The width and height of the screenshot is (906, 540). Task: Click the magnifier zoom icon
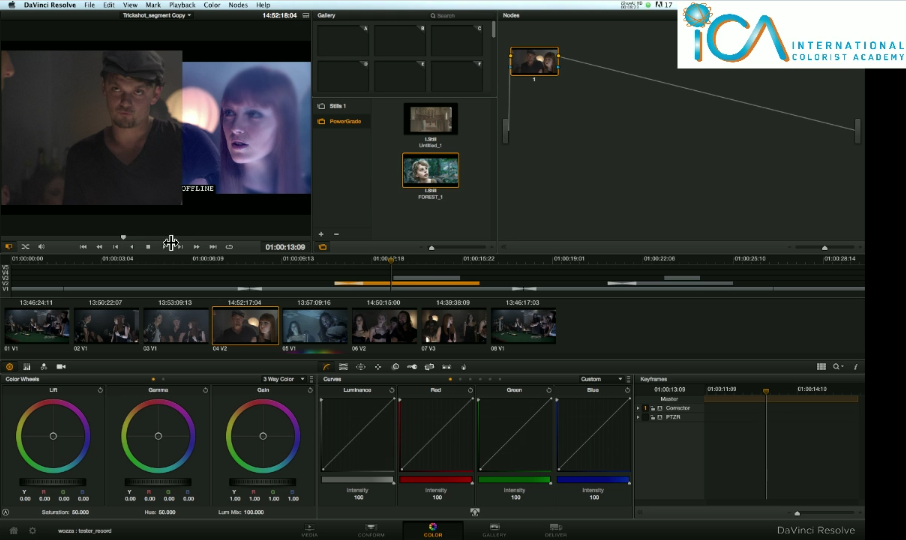pyautogui.click(x=837, y=367)
